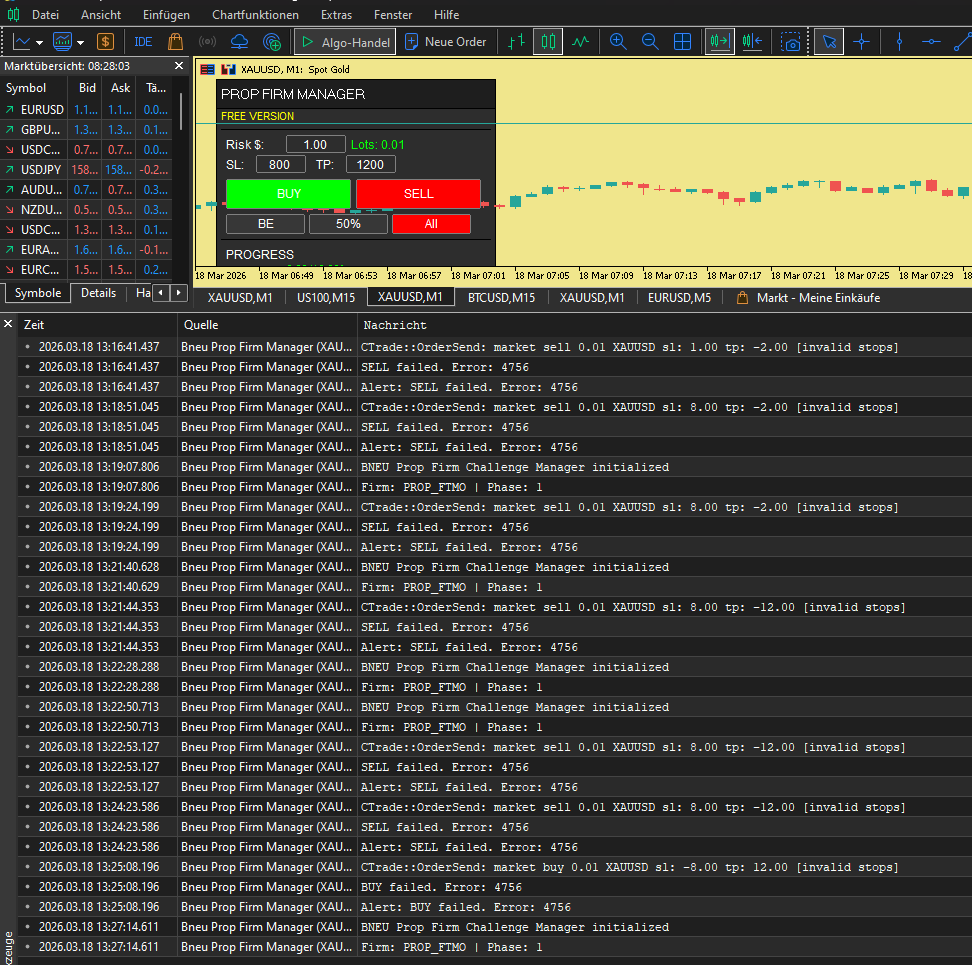
Task: Open the MQL IDE editor icon
Action: coord(143,42)
